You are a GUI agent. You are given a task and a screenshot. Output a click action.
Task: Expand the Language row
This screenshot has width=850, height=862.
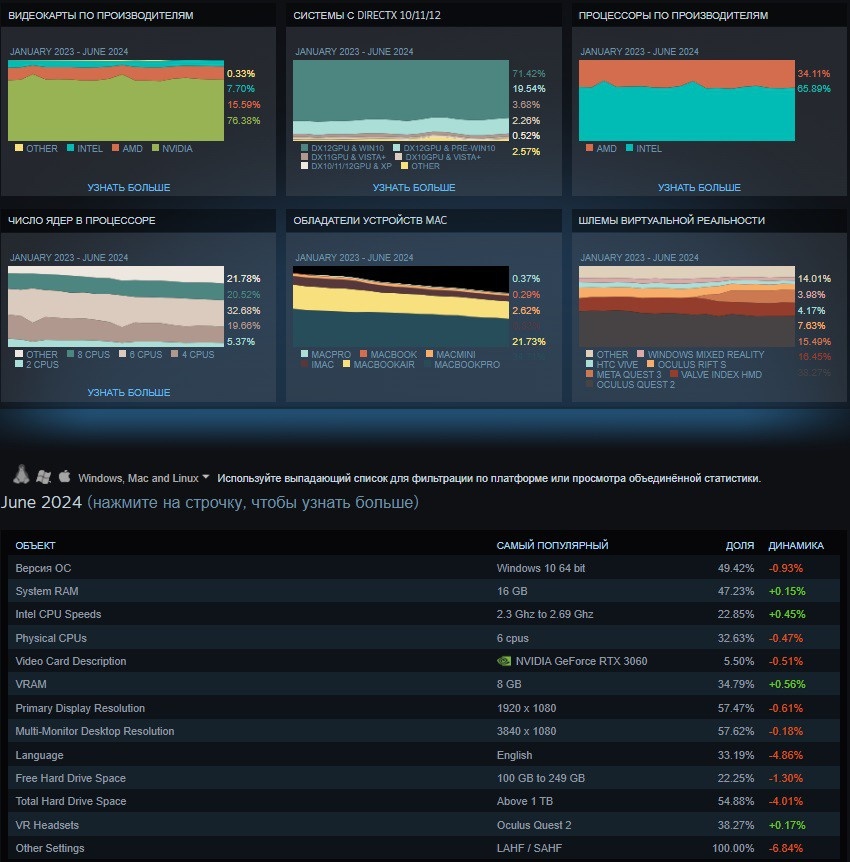[x=424, y=755]
